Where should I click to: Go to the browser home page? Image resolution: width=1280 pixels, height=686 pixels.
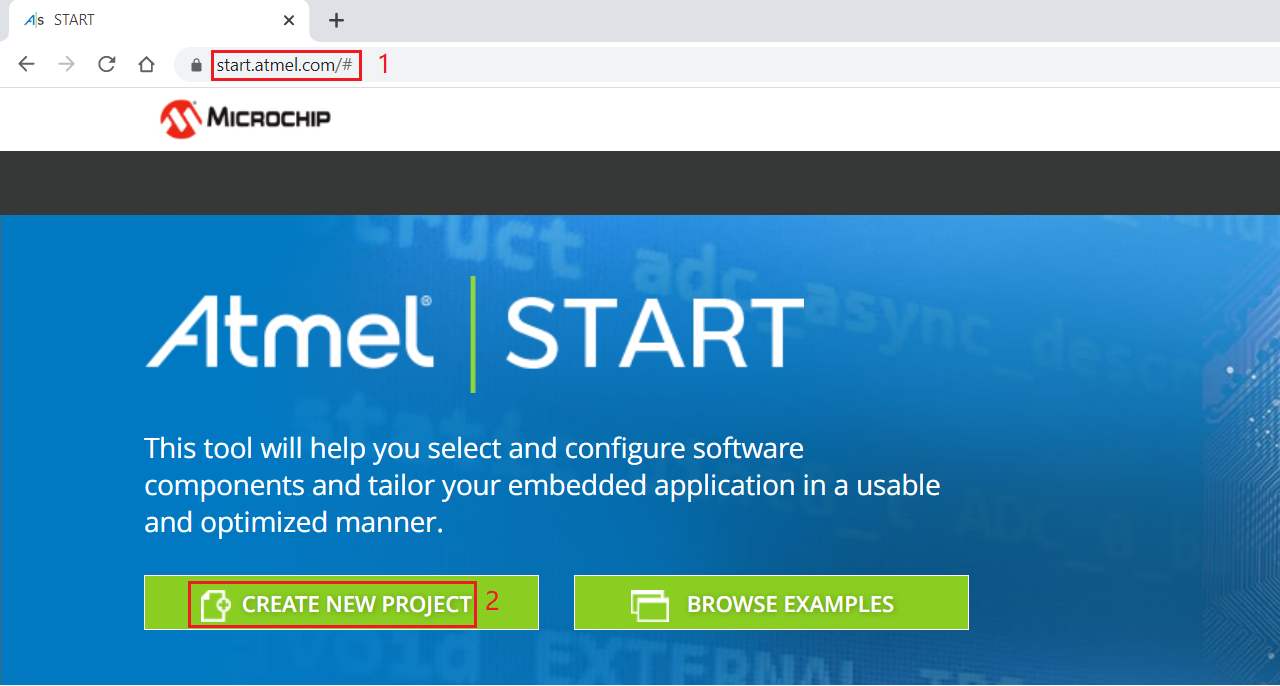tap(146, 65)
